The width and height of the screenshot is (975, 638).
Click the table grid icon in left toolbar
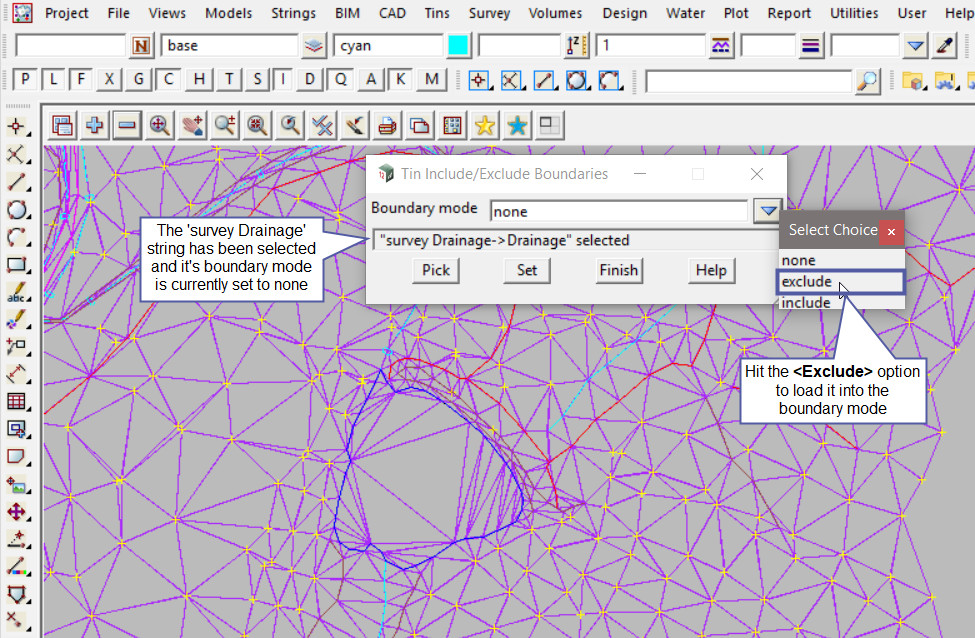click(17, 402)
